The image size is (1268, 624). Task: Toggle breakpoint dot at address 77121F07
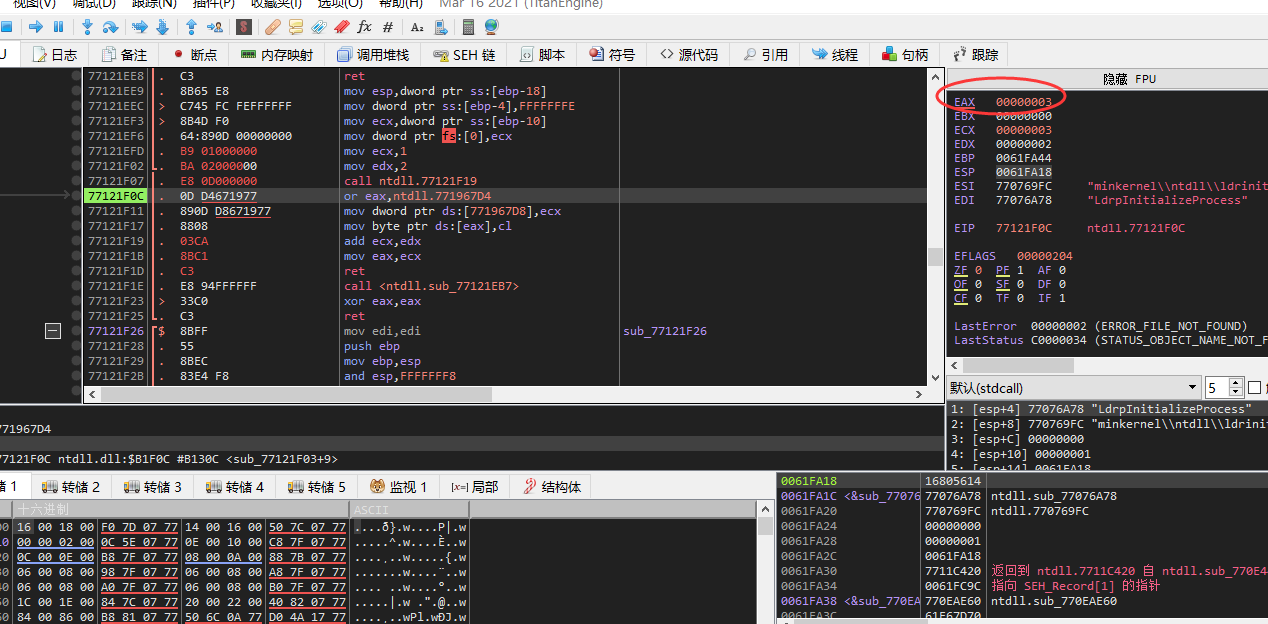tap(77, 181)
